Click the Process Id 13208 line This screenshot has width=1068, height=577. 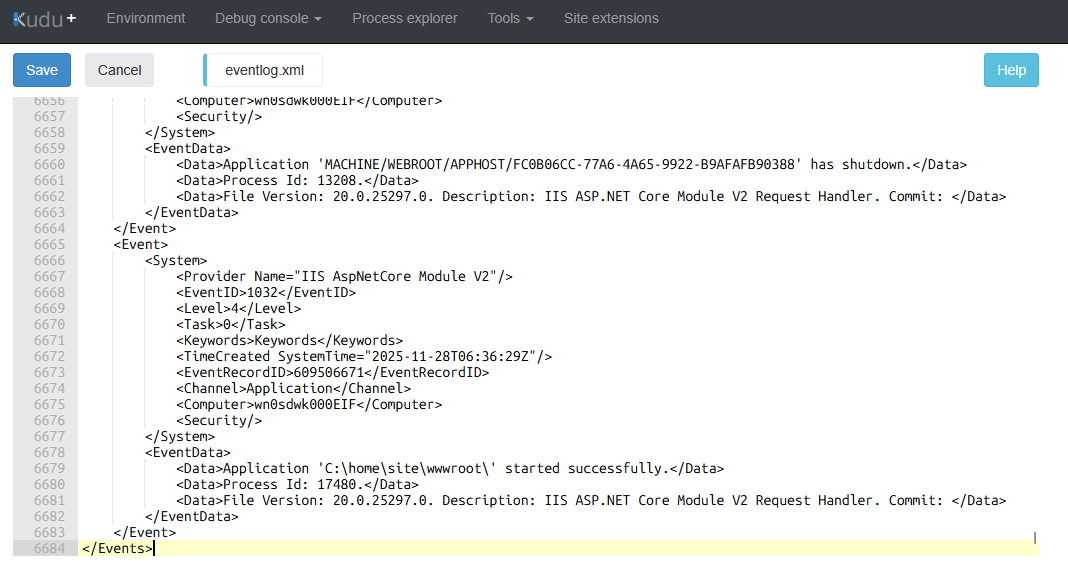pos(297,180)
